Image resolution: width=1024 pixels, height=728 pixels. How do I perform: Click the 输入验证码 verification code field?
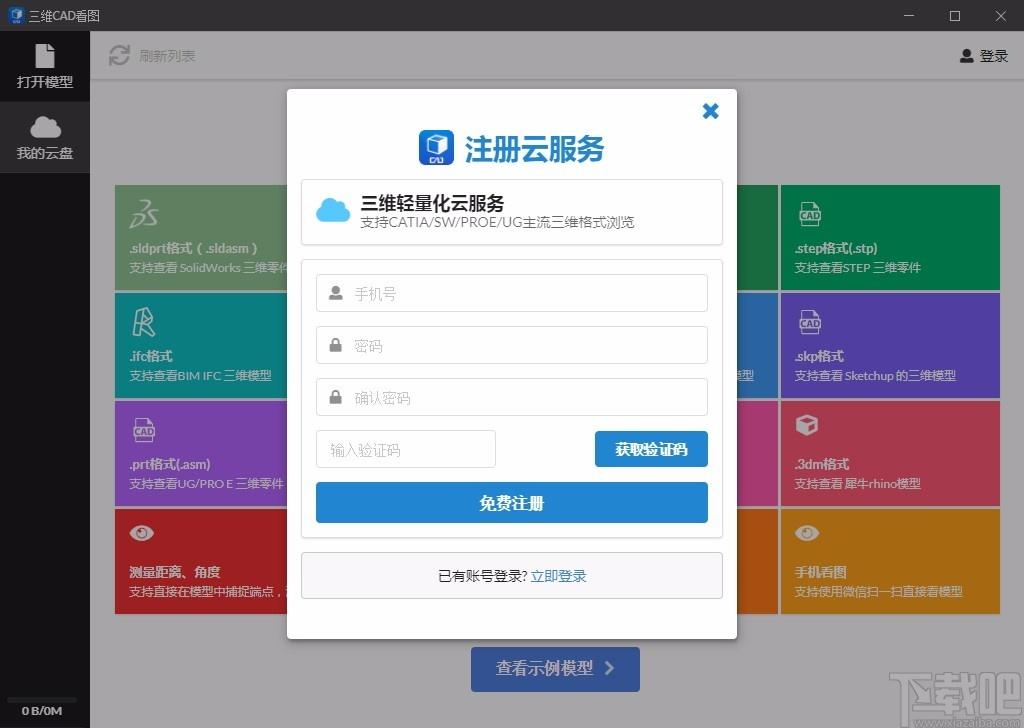[x=406, y=450]
